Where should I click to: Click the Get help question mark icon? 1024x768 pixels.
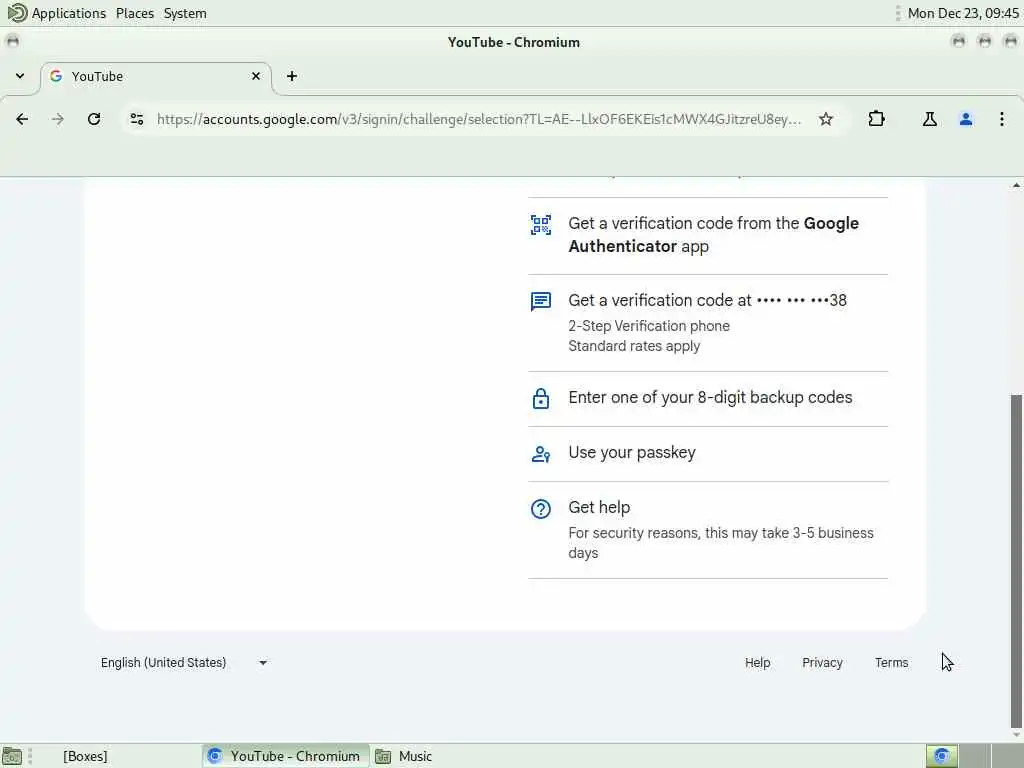(x=541, y=509)
